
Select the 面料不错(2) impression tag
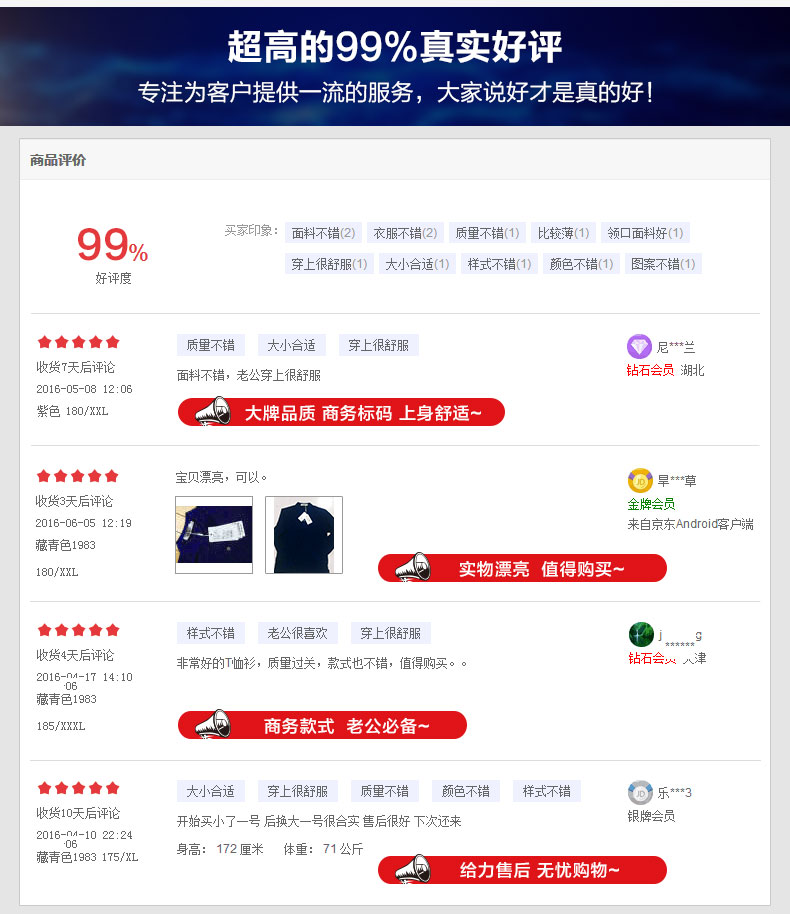click(x=324, y=233)
